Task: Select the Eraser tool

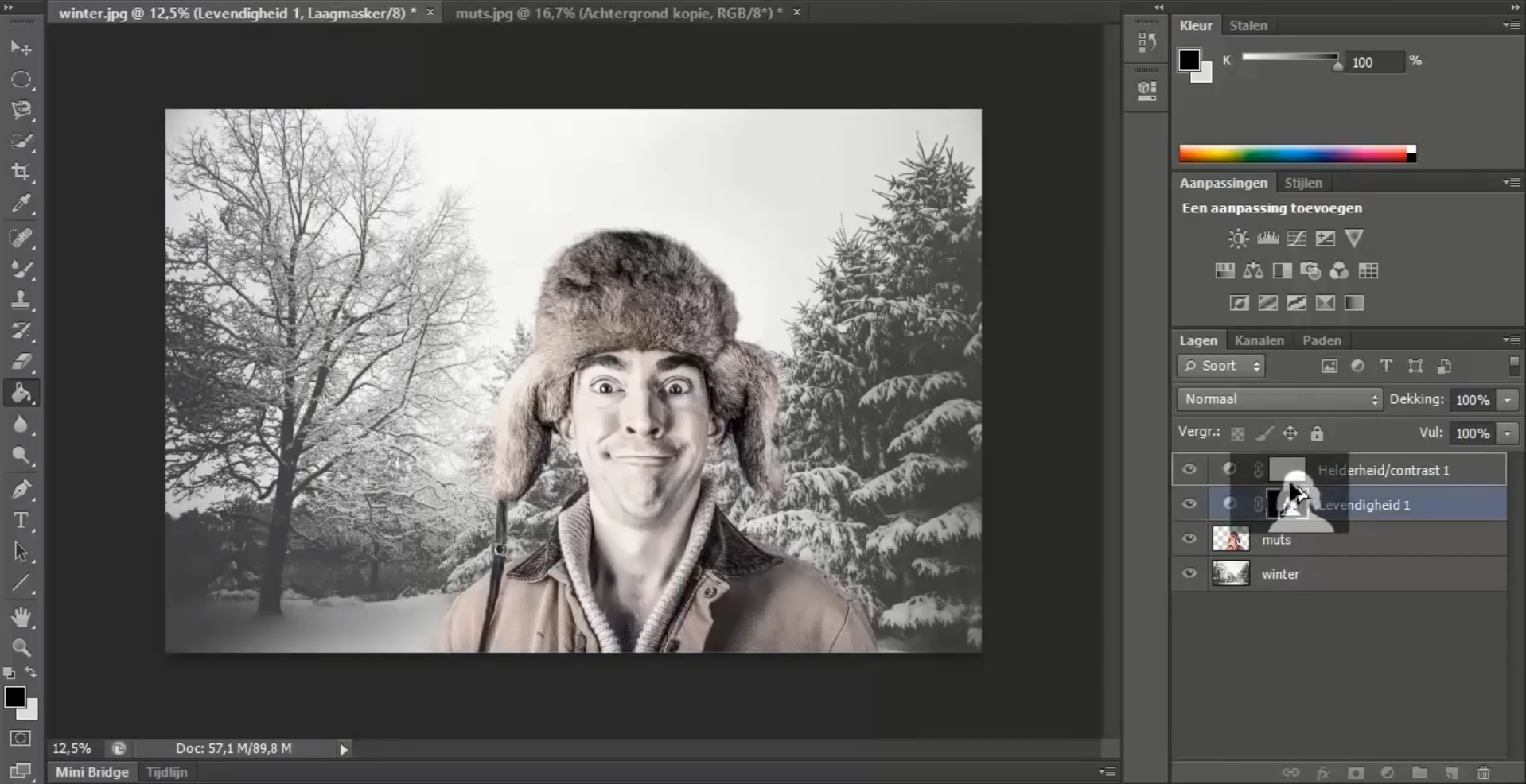Action: pyautogui.click(x=21, y=362)
